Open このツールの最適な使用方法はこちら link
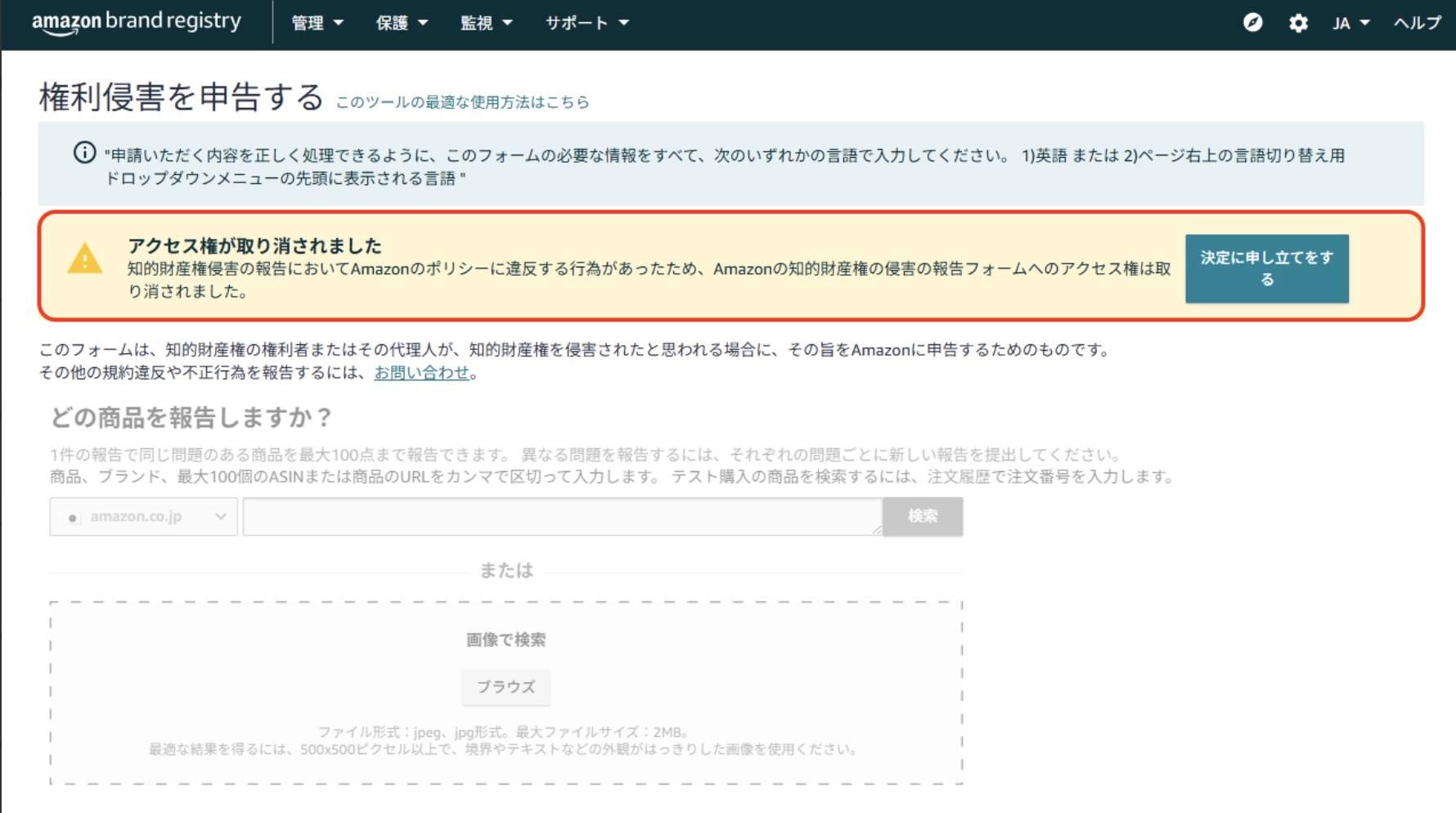The width and height of the screenshot is (1456, 813). tap(462, 101)
